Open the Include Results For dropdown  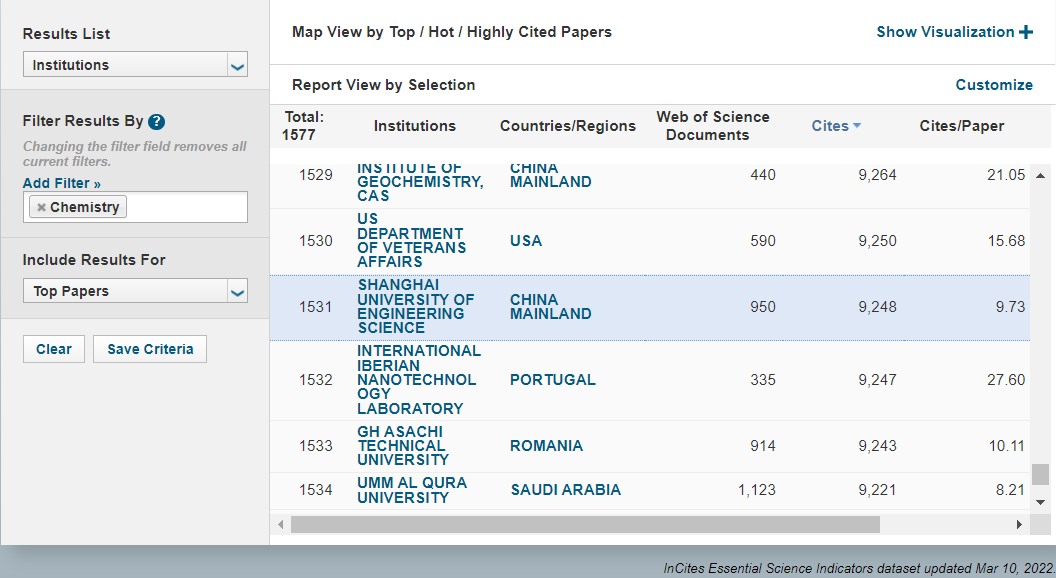135,292
